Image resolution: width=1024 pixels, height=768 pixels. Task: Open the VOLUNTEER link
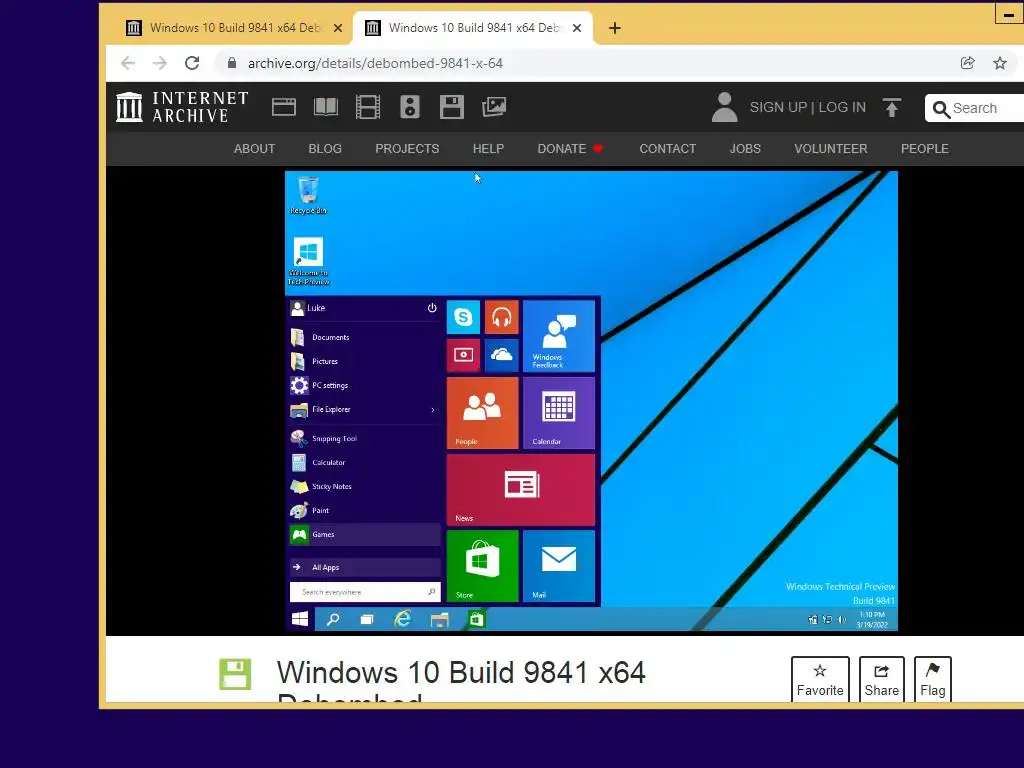click(x=831, y=149)
